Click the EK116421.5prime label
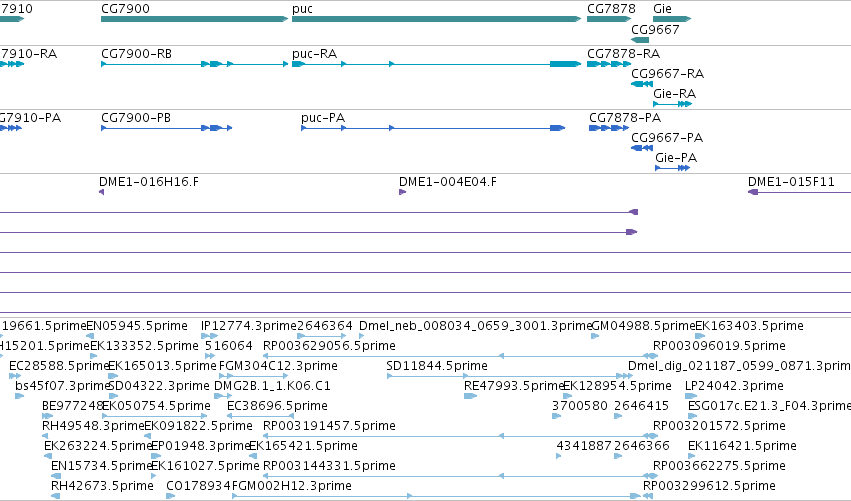This screenshot has height=501, width=851. click(x=742, y=446)
